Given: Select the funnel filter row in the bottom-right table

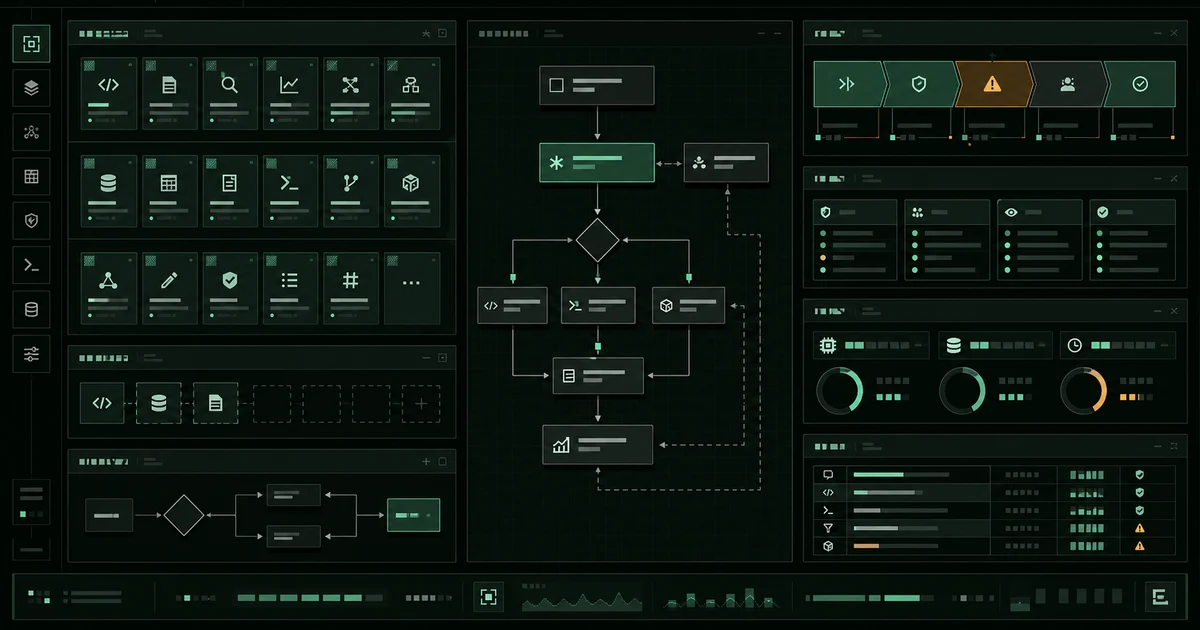Looking at the screenshot, I should [995, 528].
